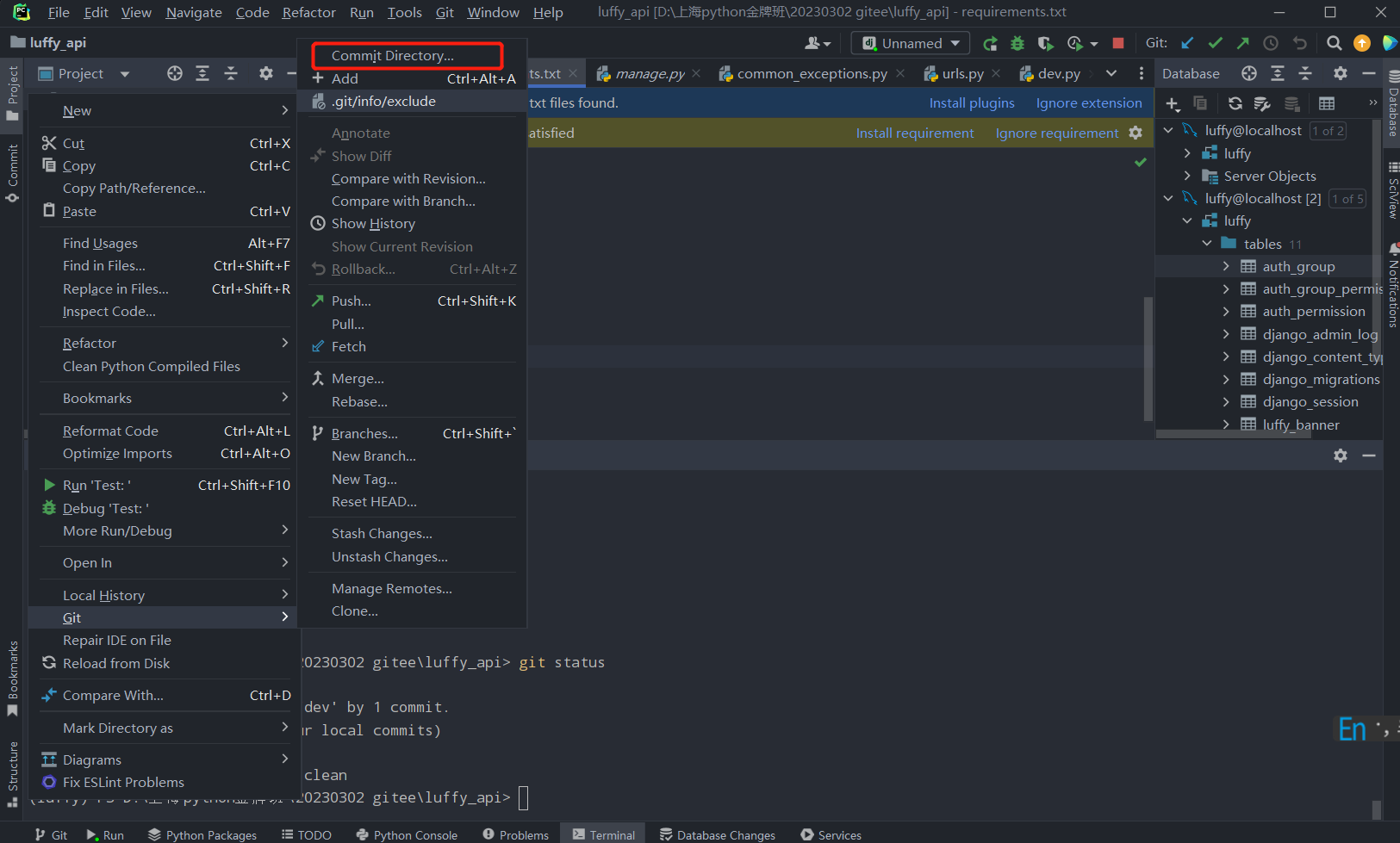Click the table view icon in Database toolbar
1400x843 pixels.
pos(1327,104)
